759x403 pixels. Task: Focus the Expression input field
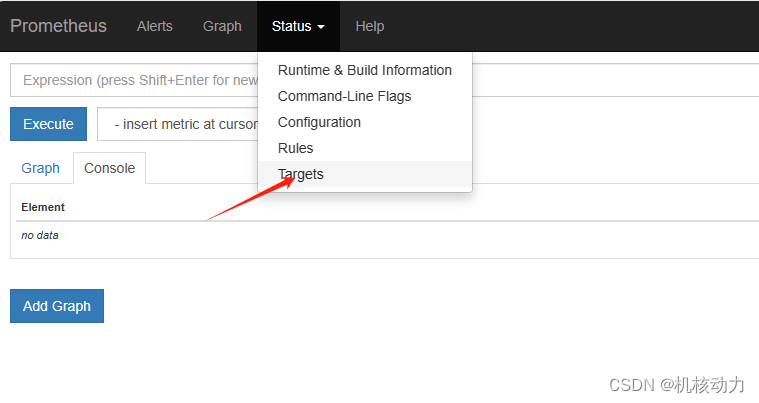point(384,80)
